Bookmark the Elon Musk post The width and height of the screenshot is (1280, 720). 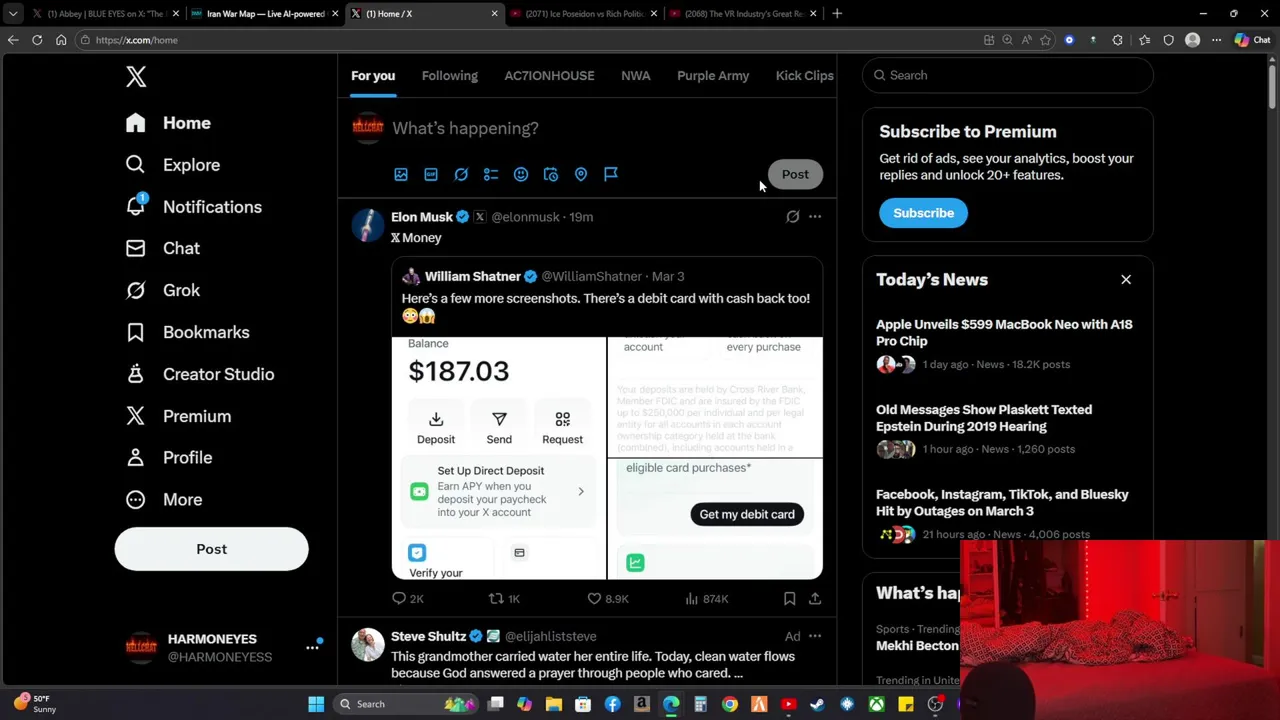[x=789, y=598]
